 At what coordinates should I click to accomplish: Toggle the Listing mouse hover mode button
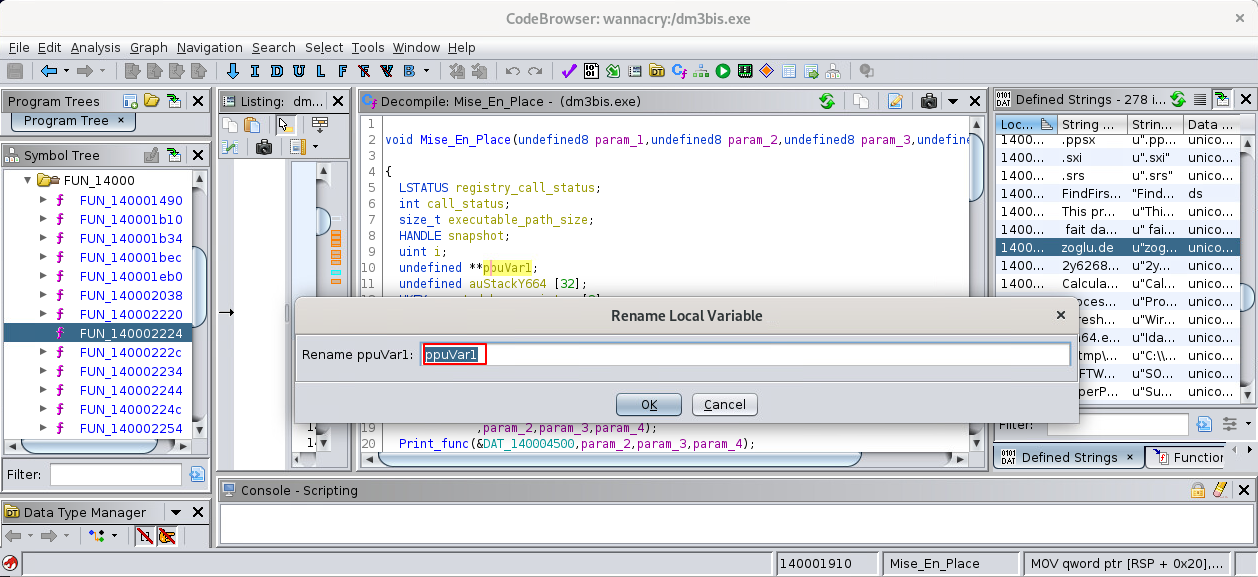click(285, 125)
